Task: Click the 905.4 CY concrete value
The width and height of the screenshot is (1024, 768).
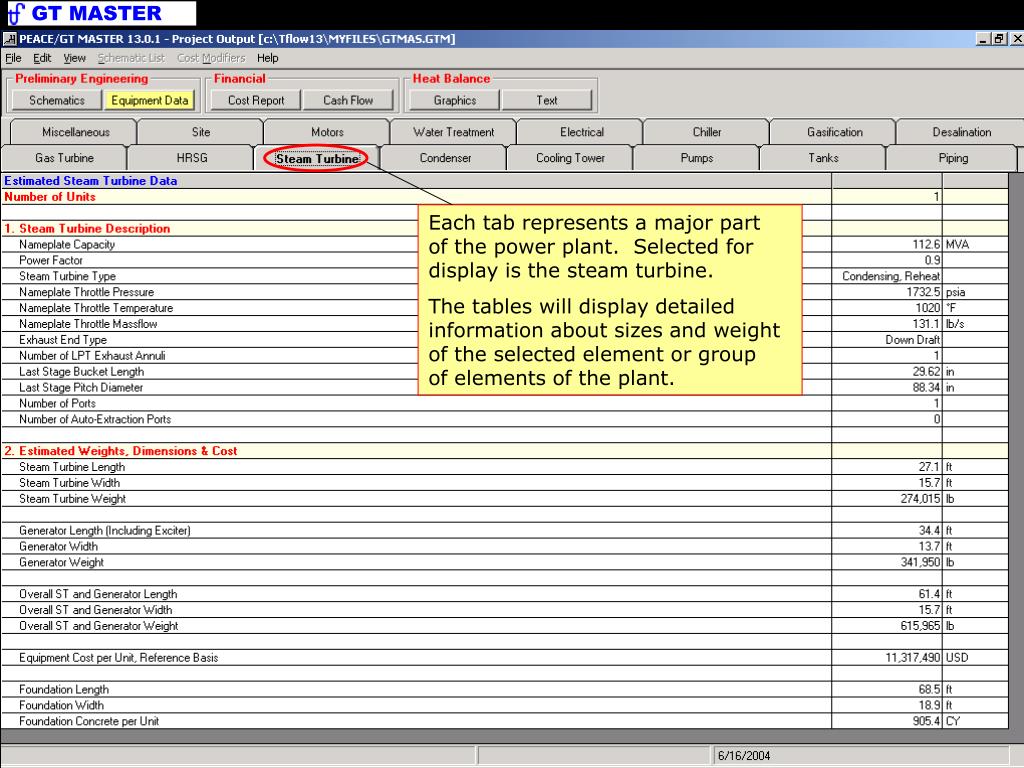Action: [x=887, y=721]
